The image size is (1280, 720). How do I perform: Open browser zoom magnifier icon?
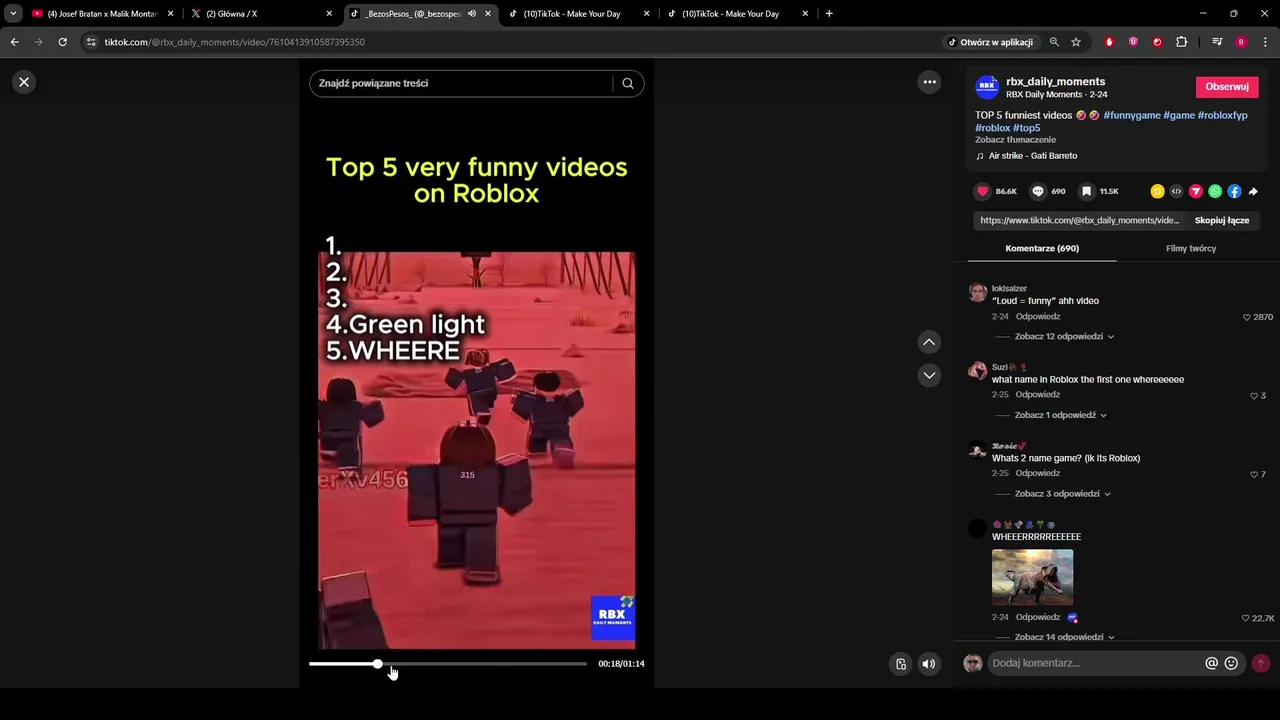tap(1054, 42)
